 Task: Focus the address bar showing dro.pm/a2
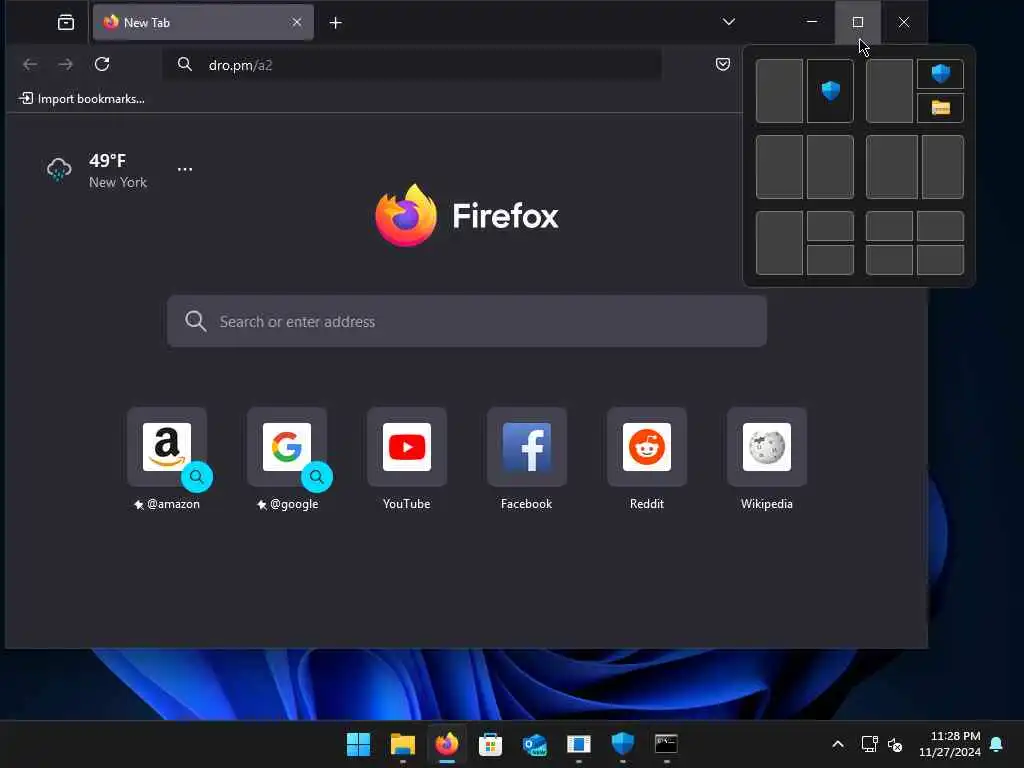point(412,65)
